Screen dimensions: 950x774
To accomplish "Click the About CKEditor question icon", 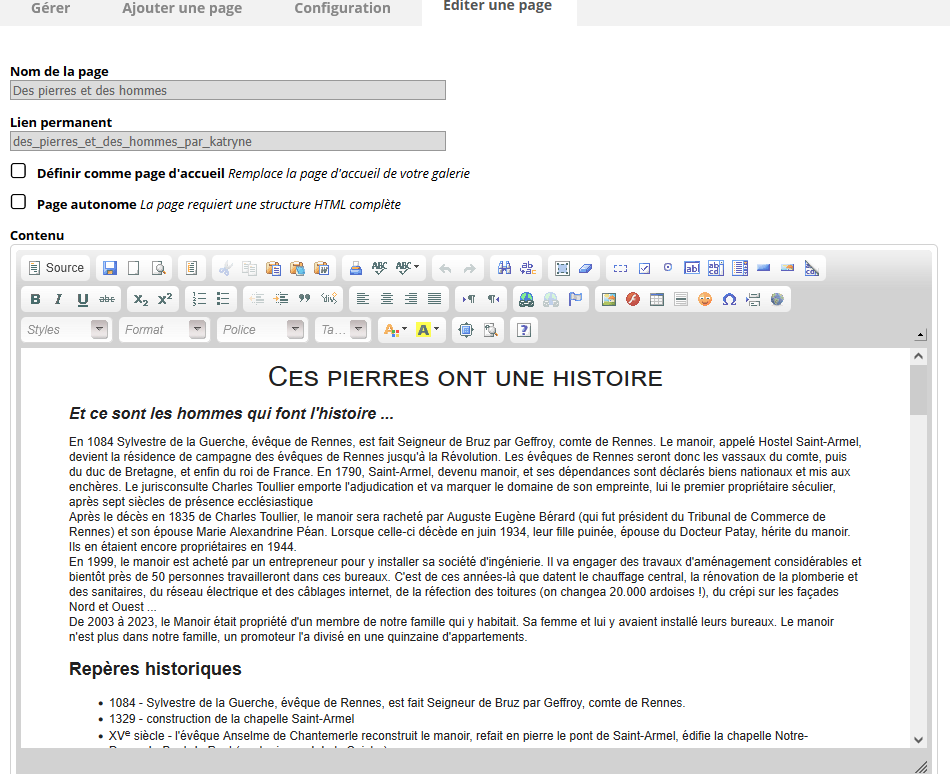I will click(524, 329).
